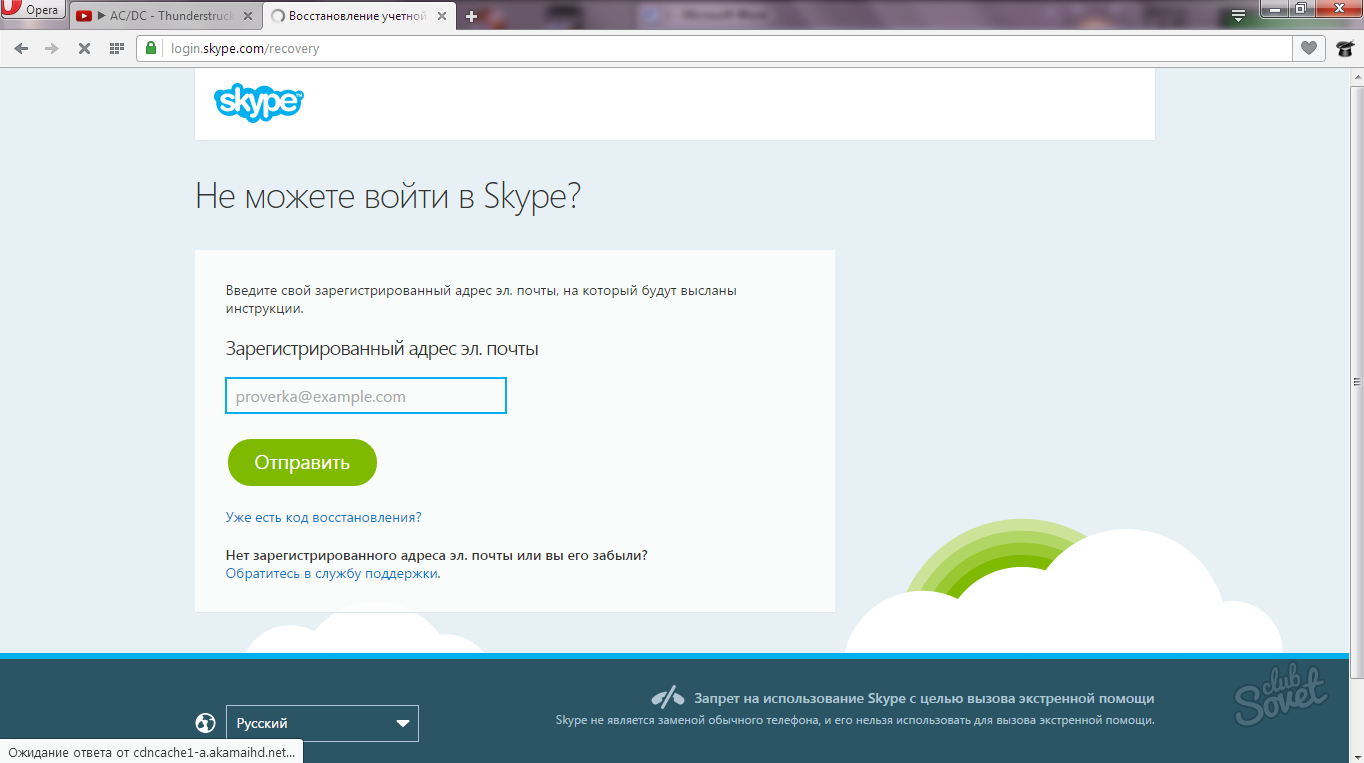Image resolution: width=1364 pixels, height=763 pixels.
Task: Click the scrollbar down arrow
Action: (x=1356, y=755)
